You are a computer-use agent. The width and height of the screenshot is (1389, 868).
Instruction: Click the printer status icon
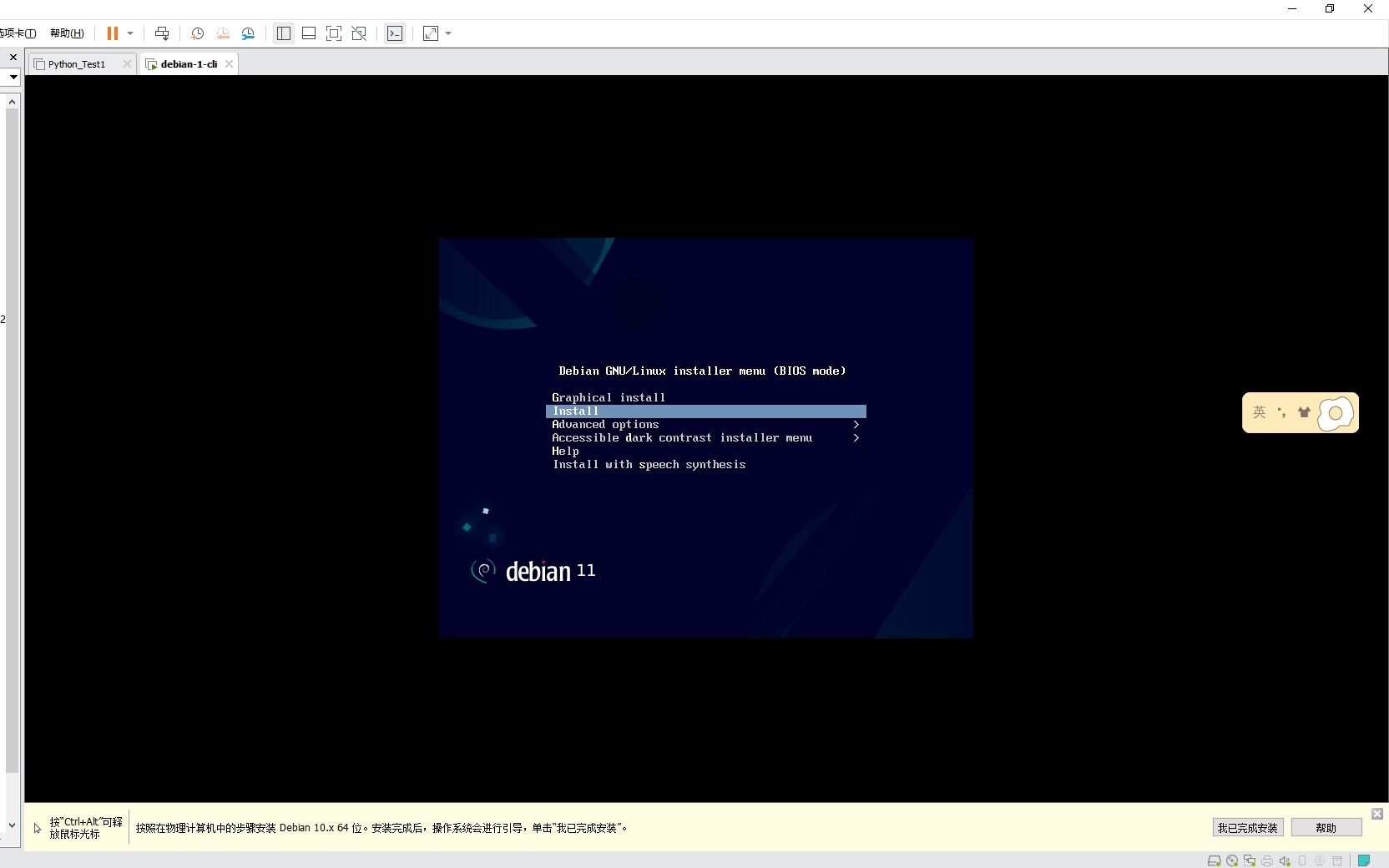pyautogui.click(x=1267, y=860)
